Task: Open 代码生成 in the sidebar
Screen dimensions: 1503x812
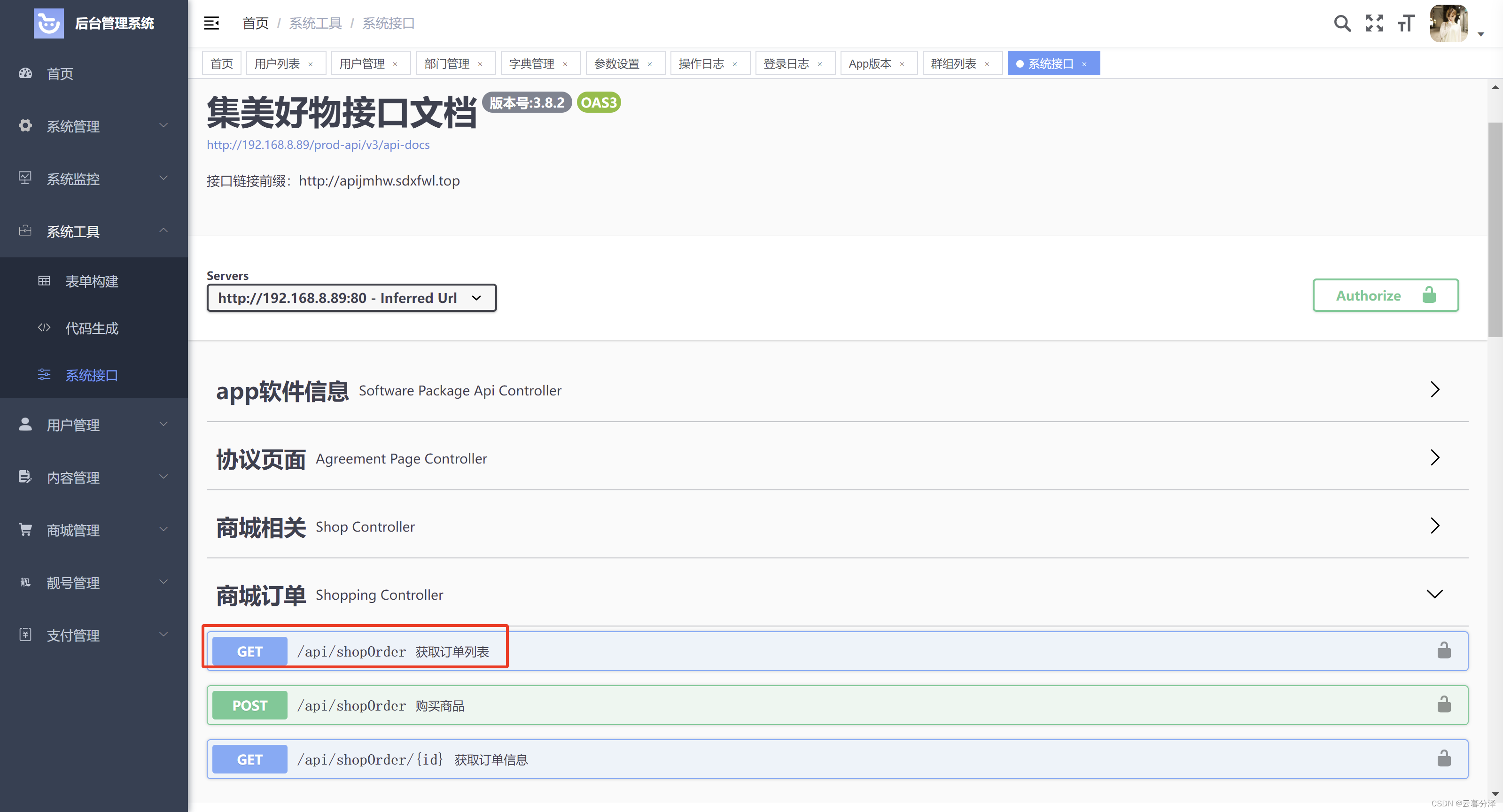Action: pyautogui.click(x=92, y=328)
